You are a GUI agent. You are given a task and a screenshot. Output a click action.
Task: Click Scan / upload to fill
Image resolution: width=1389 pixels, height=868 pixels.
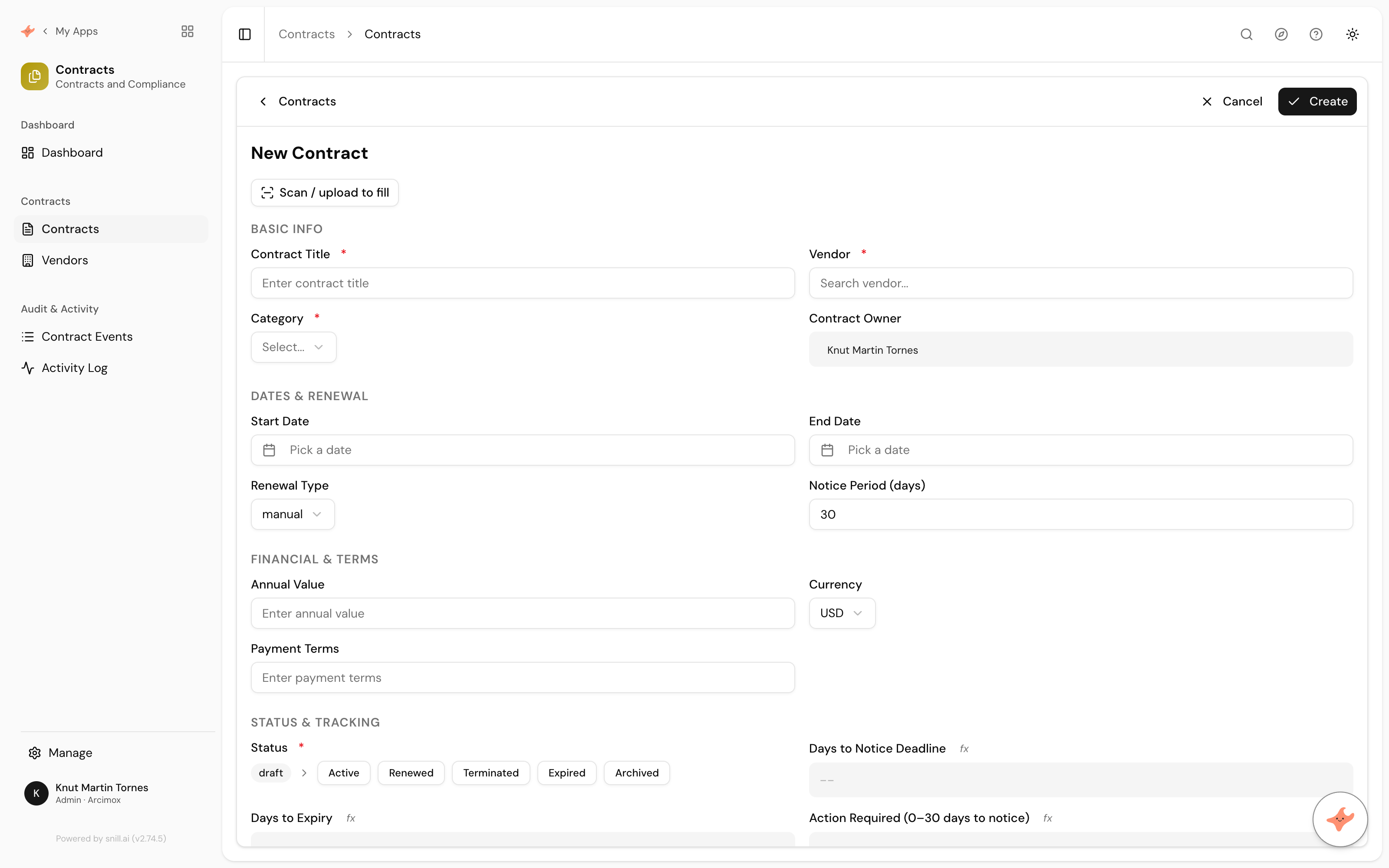(x=325, y=193)
